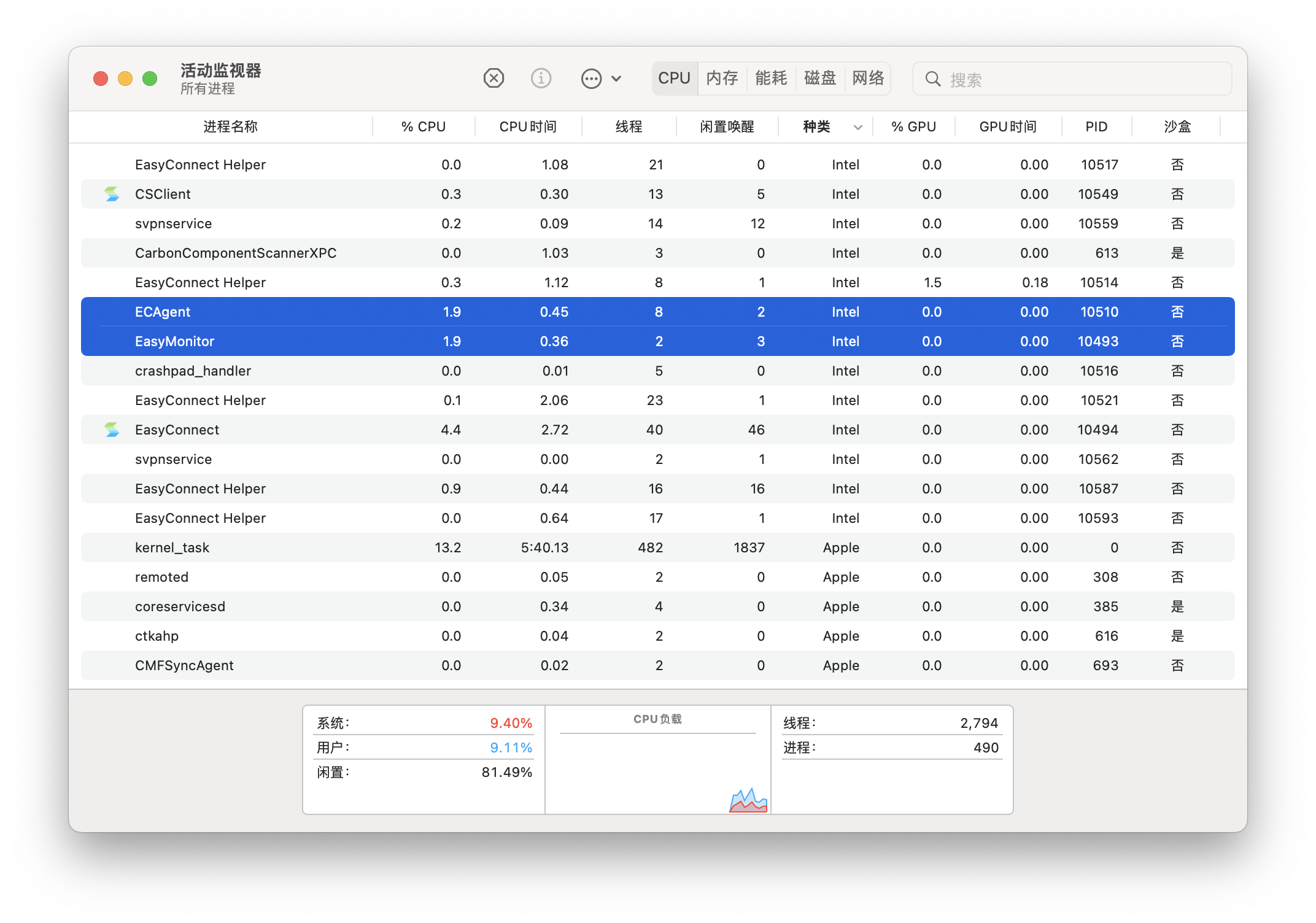Switch to the 网络 tab
The height and width of the screenshot is (923, 1316).
point(868,79)
